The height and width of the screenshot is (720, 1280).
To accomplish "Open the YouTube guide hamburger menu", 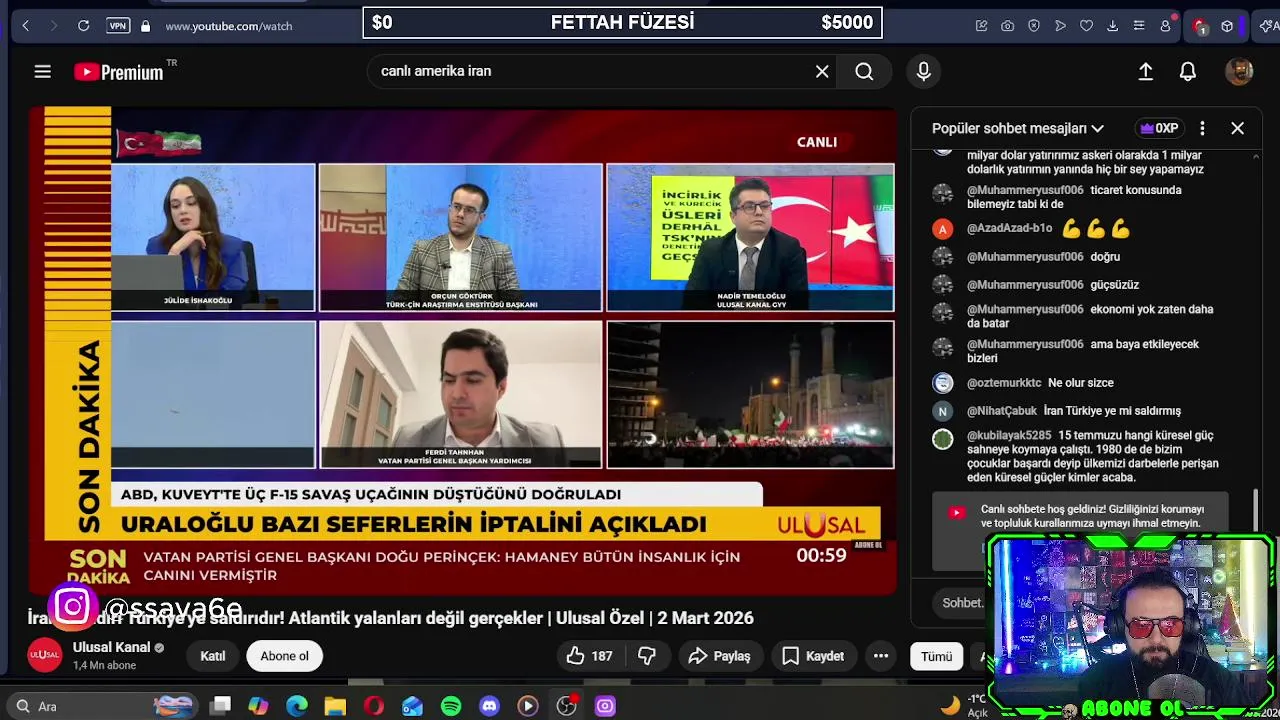I will 42,71.
